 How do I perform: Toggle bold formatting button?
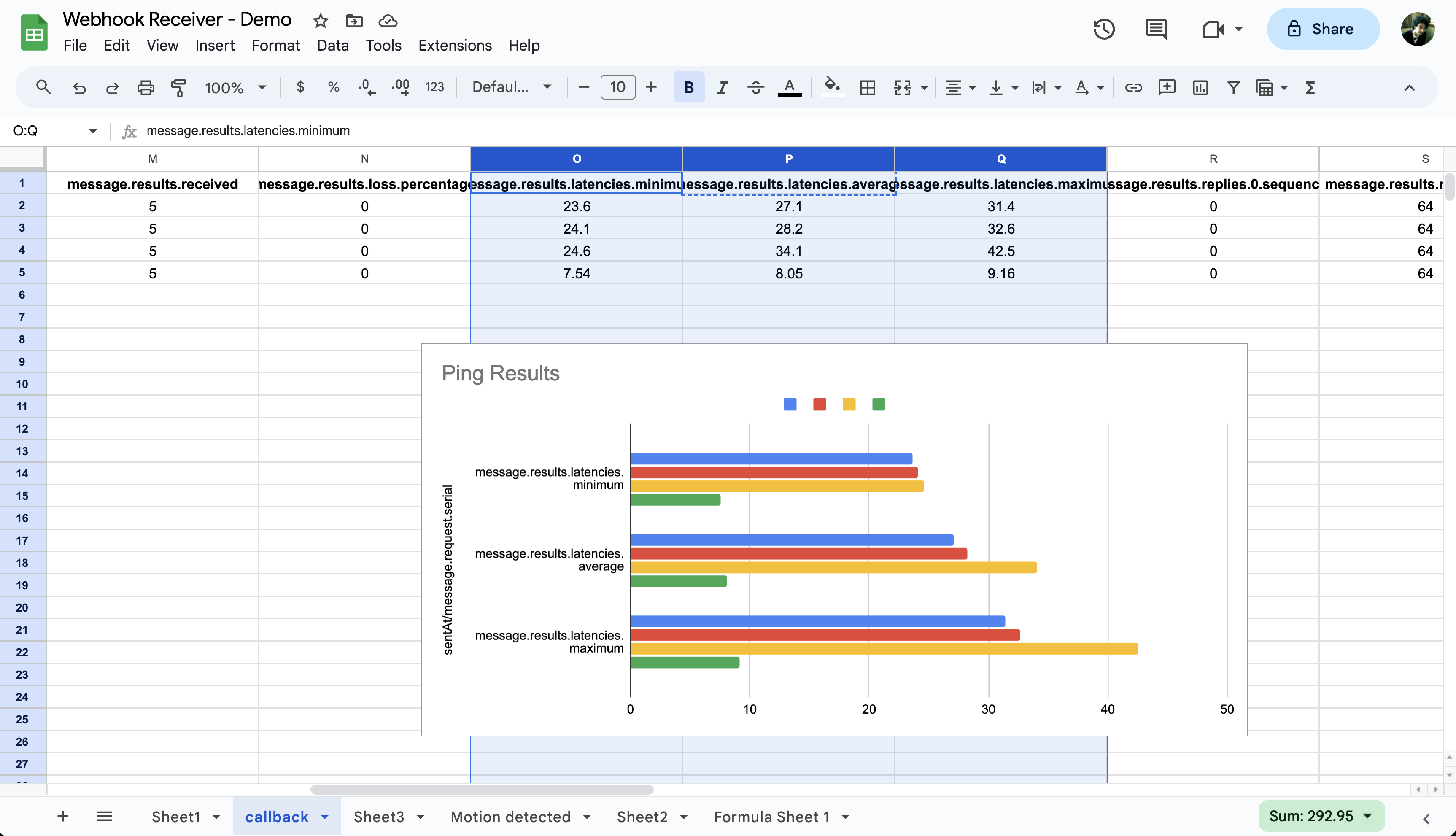pos(688,87)
